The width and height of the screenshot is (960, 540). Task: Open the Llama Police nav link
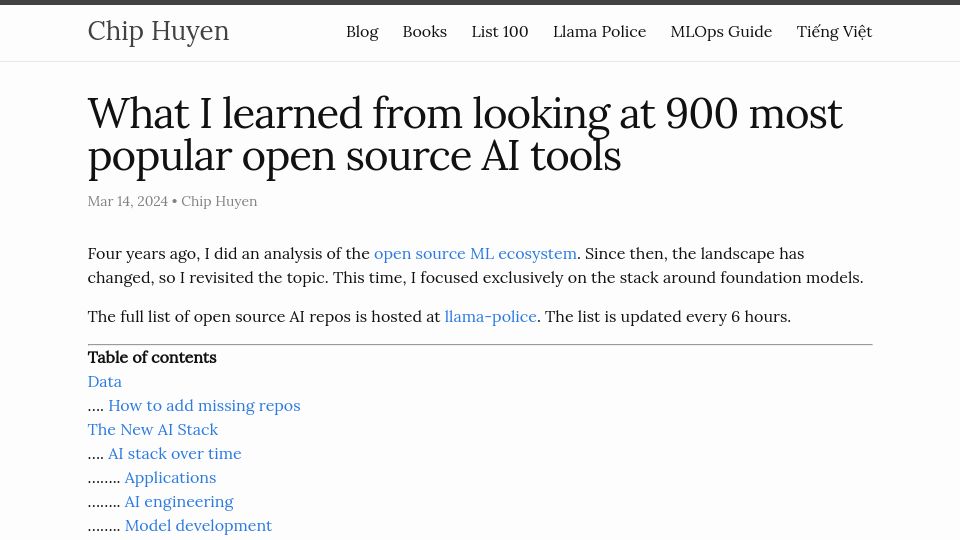click(x=599, y=32)
